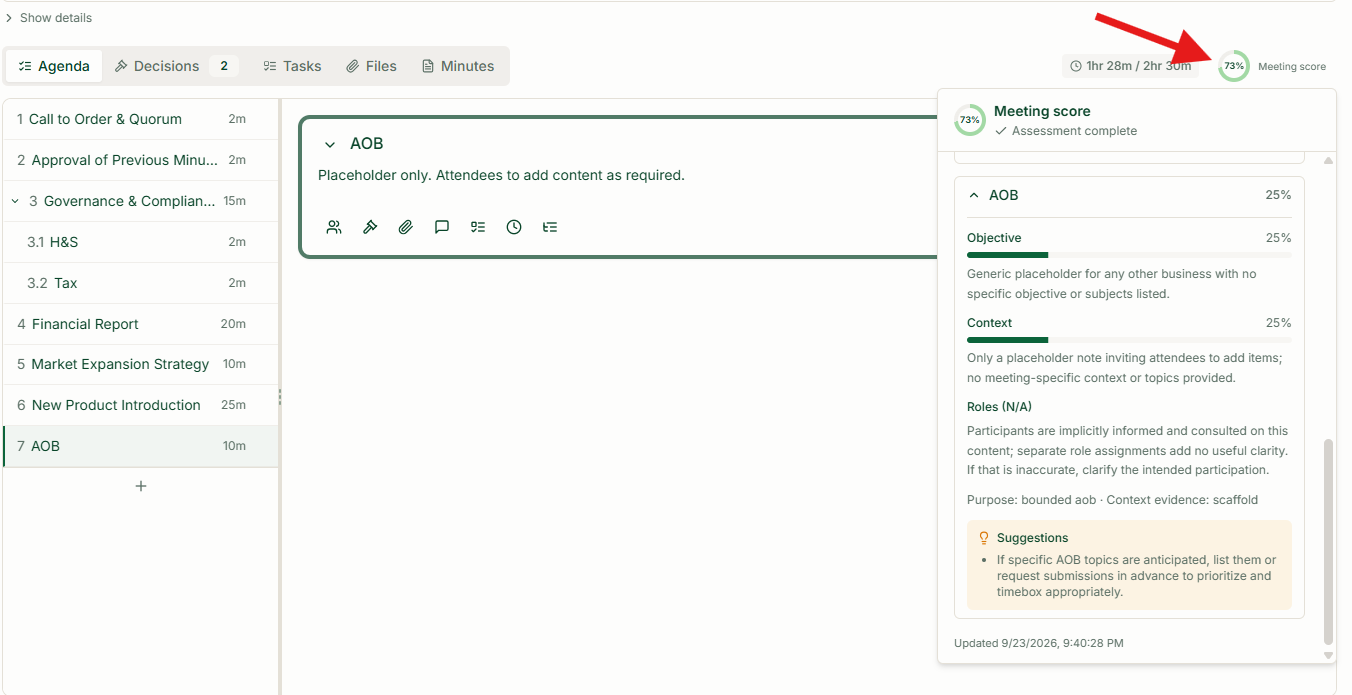1352x695 pixels.
Task: Open the Minutes tab
Action: [x=458, y=66]
